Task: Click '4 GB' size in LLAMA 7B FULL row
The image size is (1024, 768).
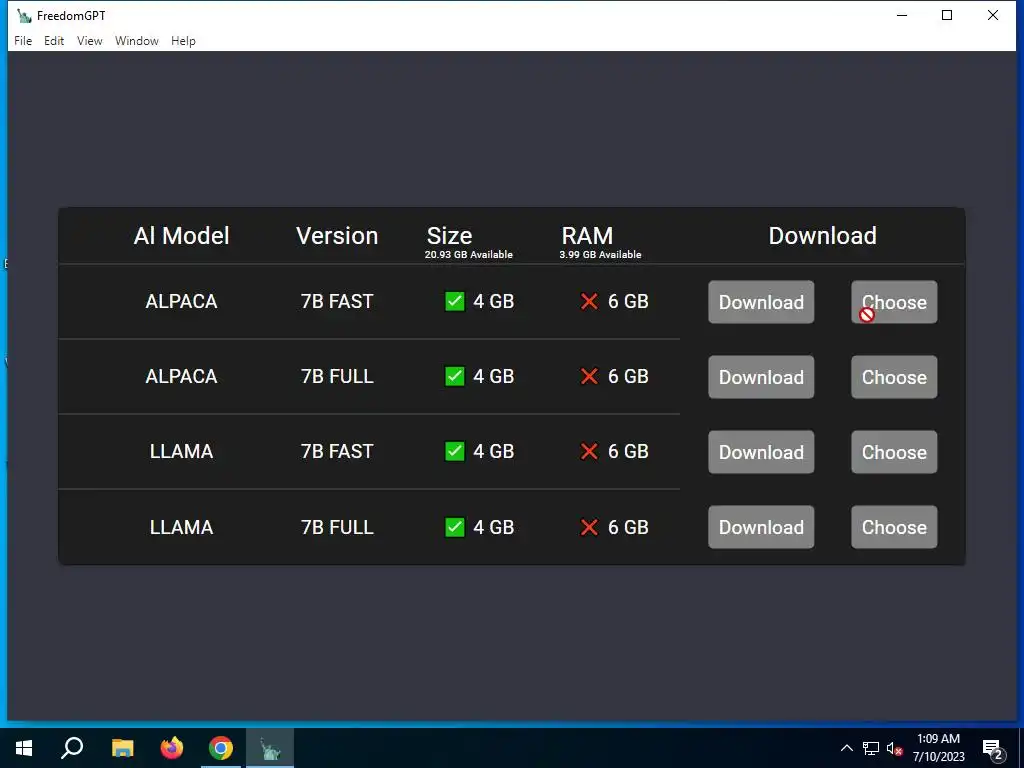Action: click(494, 527)
